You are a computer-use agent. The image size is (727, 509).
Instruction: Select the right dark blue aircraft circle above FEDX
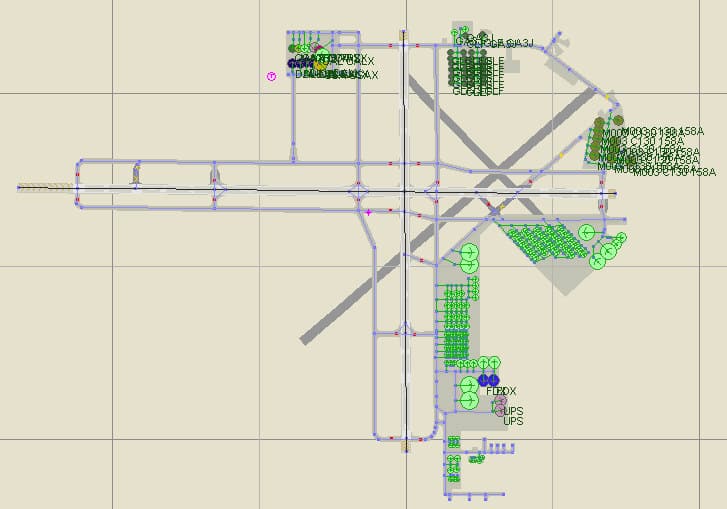pos(494,381)
